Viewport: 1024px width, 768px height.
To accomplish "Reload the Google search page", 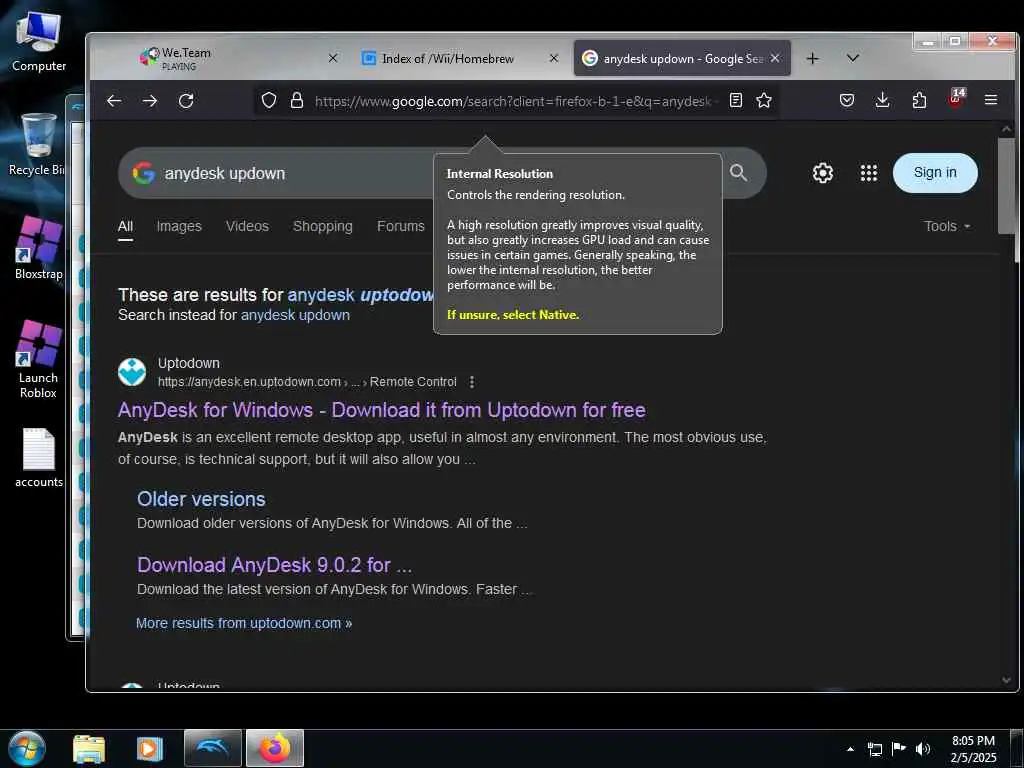I will tap(186, 101).
